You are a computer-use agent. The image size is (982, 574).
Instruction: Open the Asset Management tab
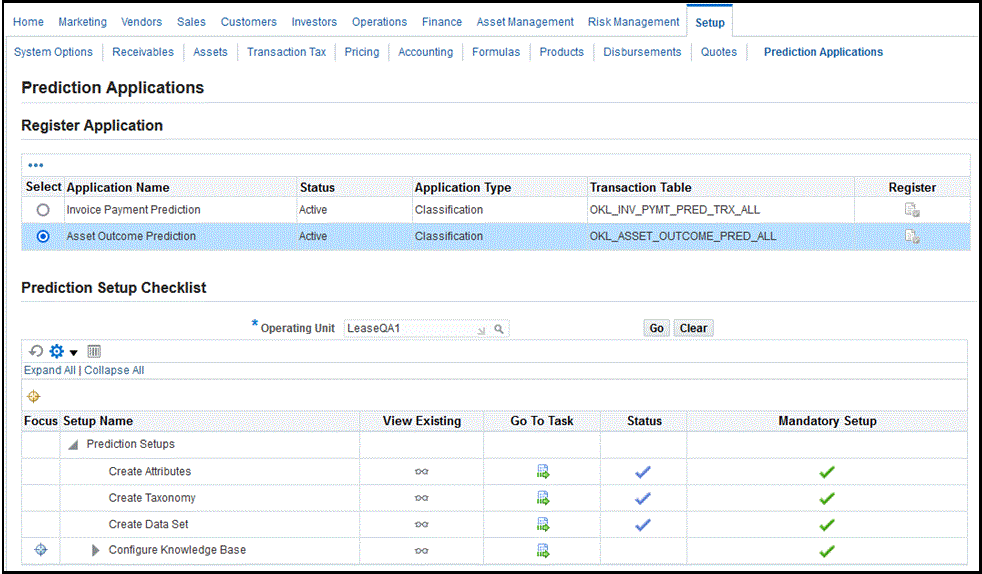(x=525, y=22)
